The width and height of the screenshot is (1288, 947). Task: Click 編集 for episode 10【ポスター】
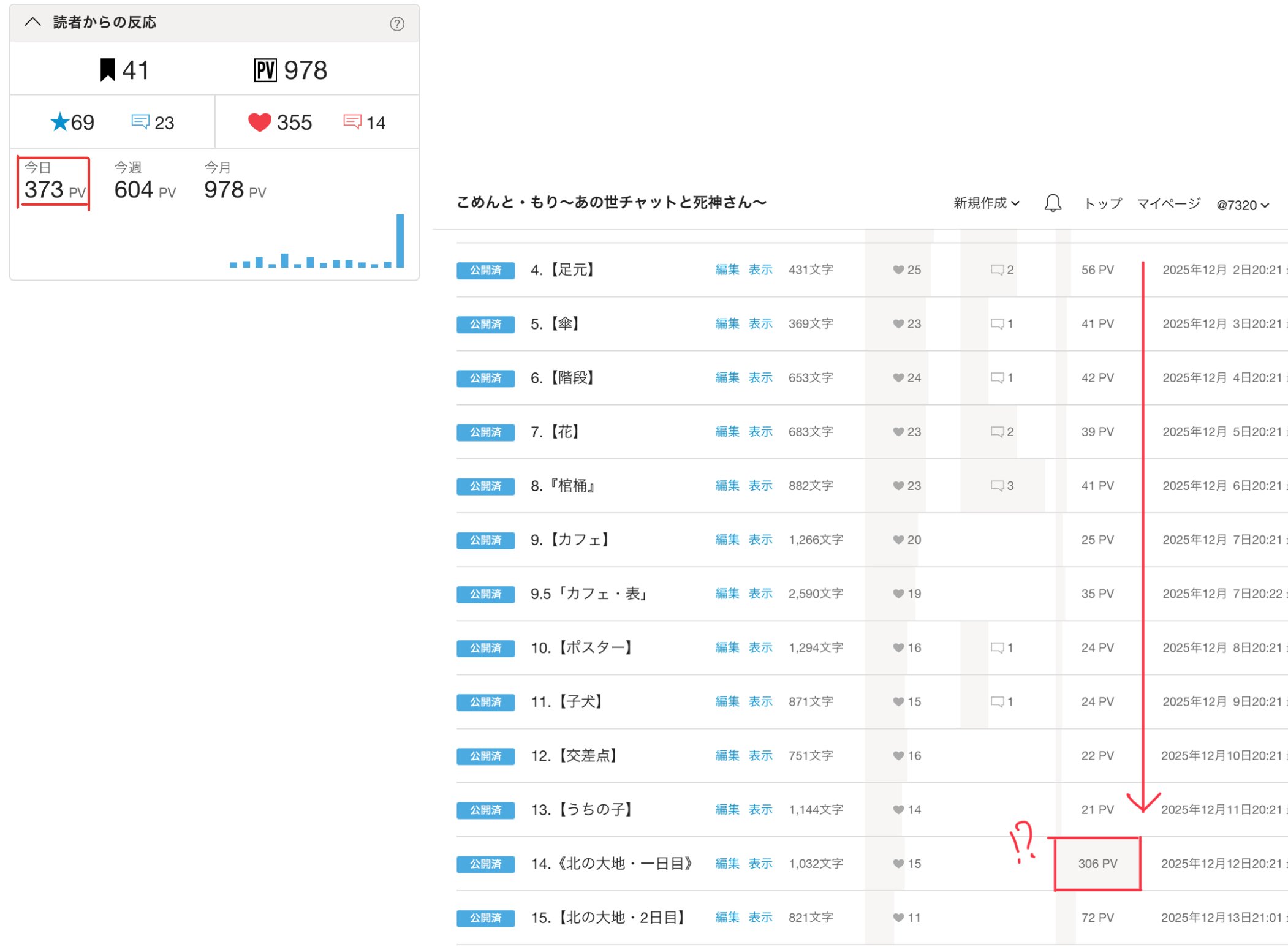[727, 647]
